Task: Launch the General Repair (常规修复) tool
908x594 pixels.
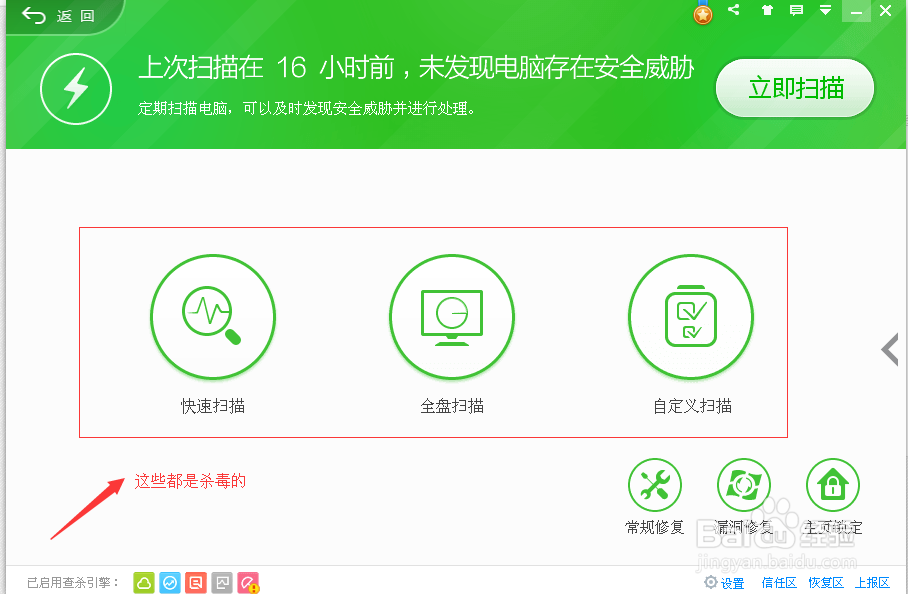Action: pos(654,485)
